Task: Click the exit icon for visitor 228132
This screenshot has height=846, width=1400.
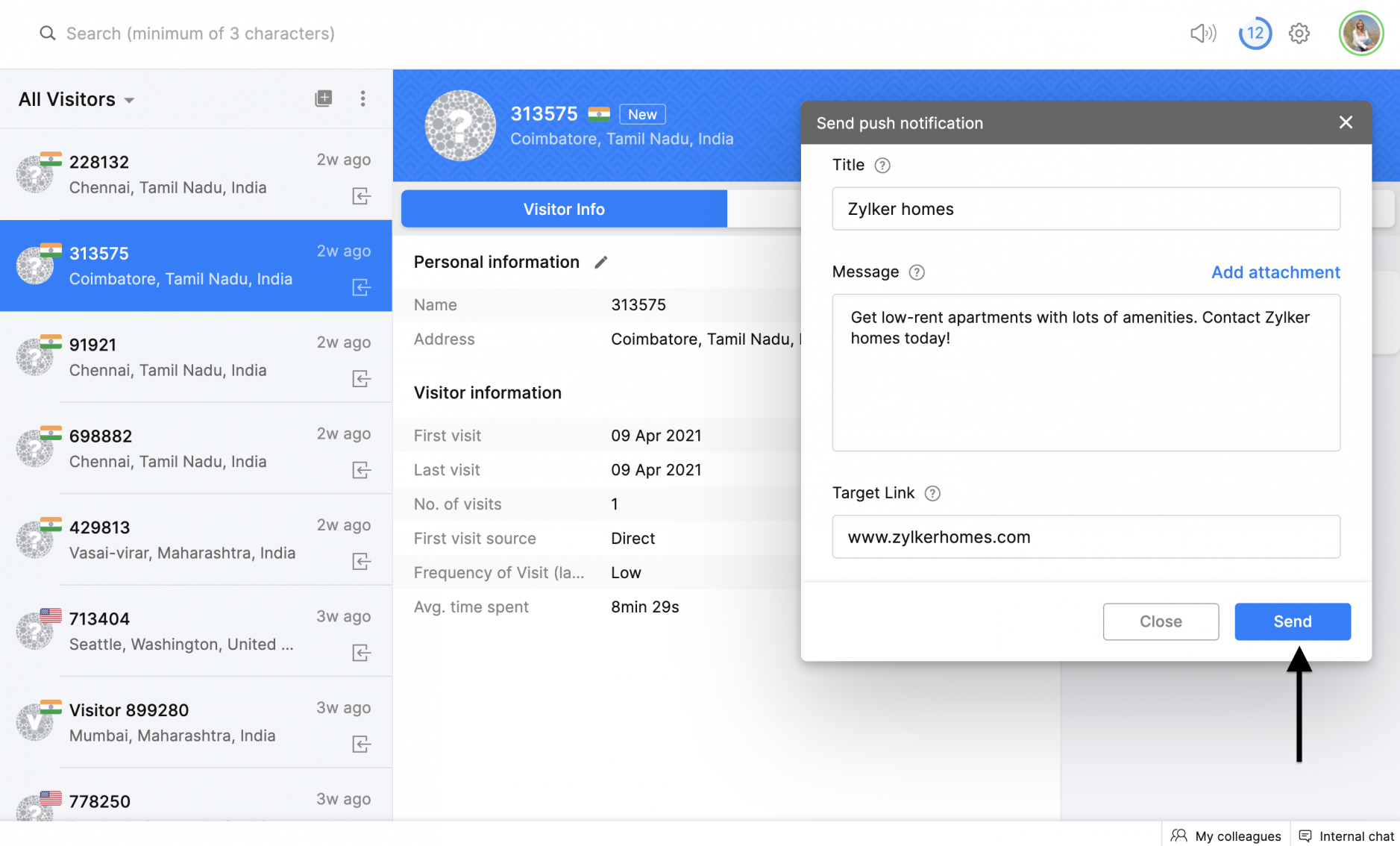Action: 362,196
